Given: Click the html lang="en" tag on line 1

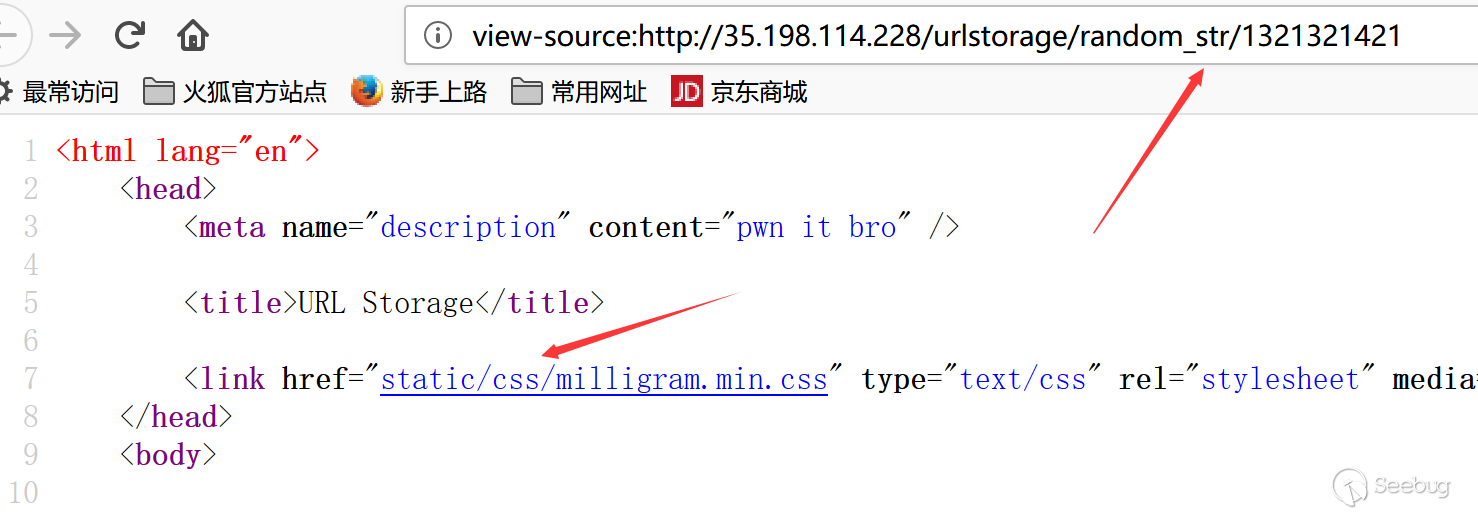Looking at the screenshot, I should pos(188,151).
